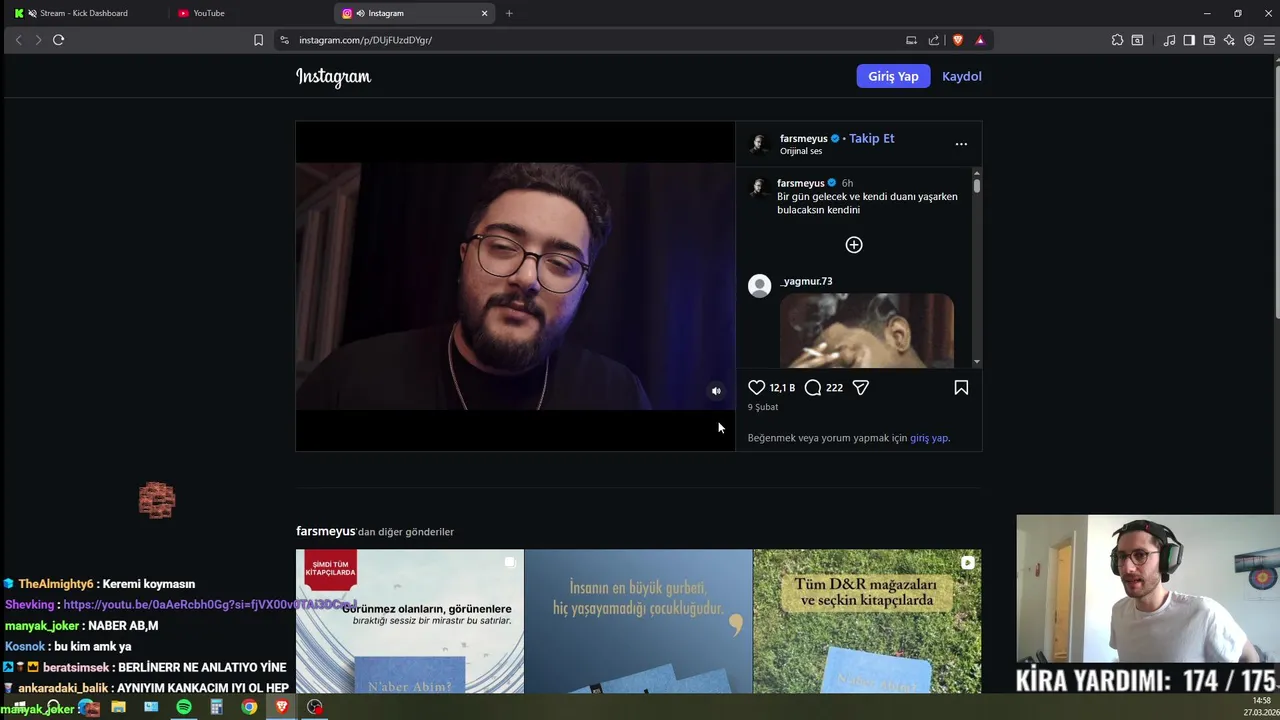Open Tüm D&R mağazaları post thumbnail
Viewport: 1280px width, 720px height.
tap(867, 621)
